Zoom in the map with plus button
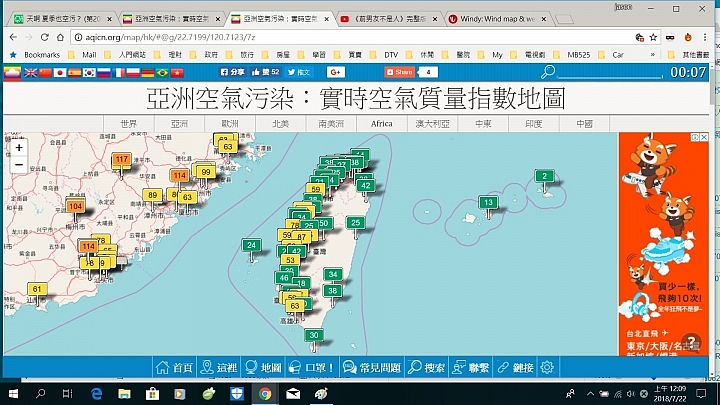Image resolution: width=720 pixels, height=405 pixels. pos(19,147)
